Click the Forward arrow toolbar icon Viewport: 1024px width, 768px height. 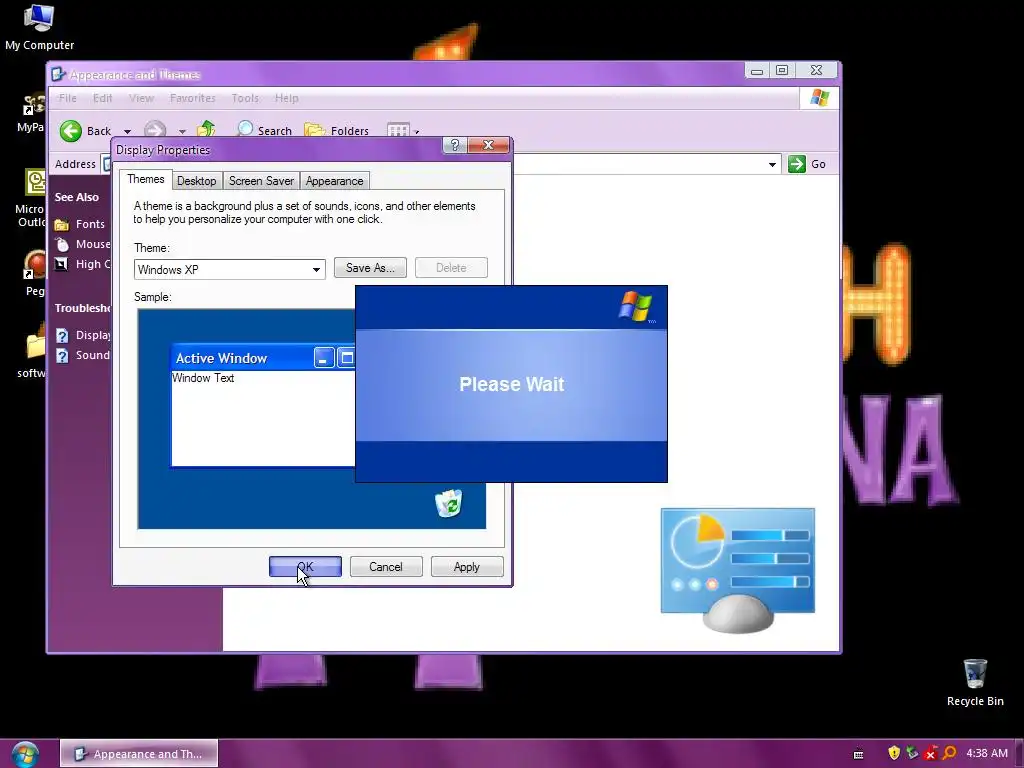pos(155,129)
